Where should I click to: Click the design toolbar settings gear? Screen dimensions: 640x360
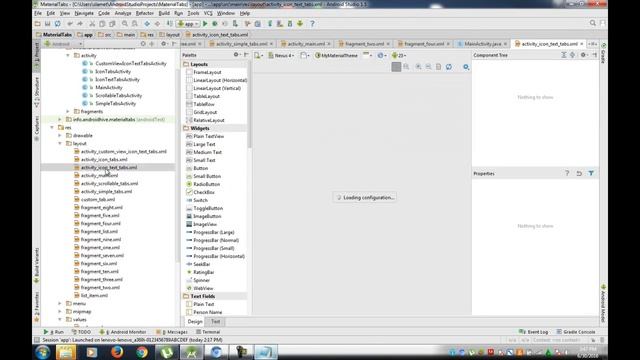tap(466, 67)
